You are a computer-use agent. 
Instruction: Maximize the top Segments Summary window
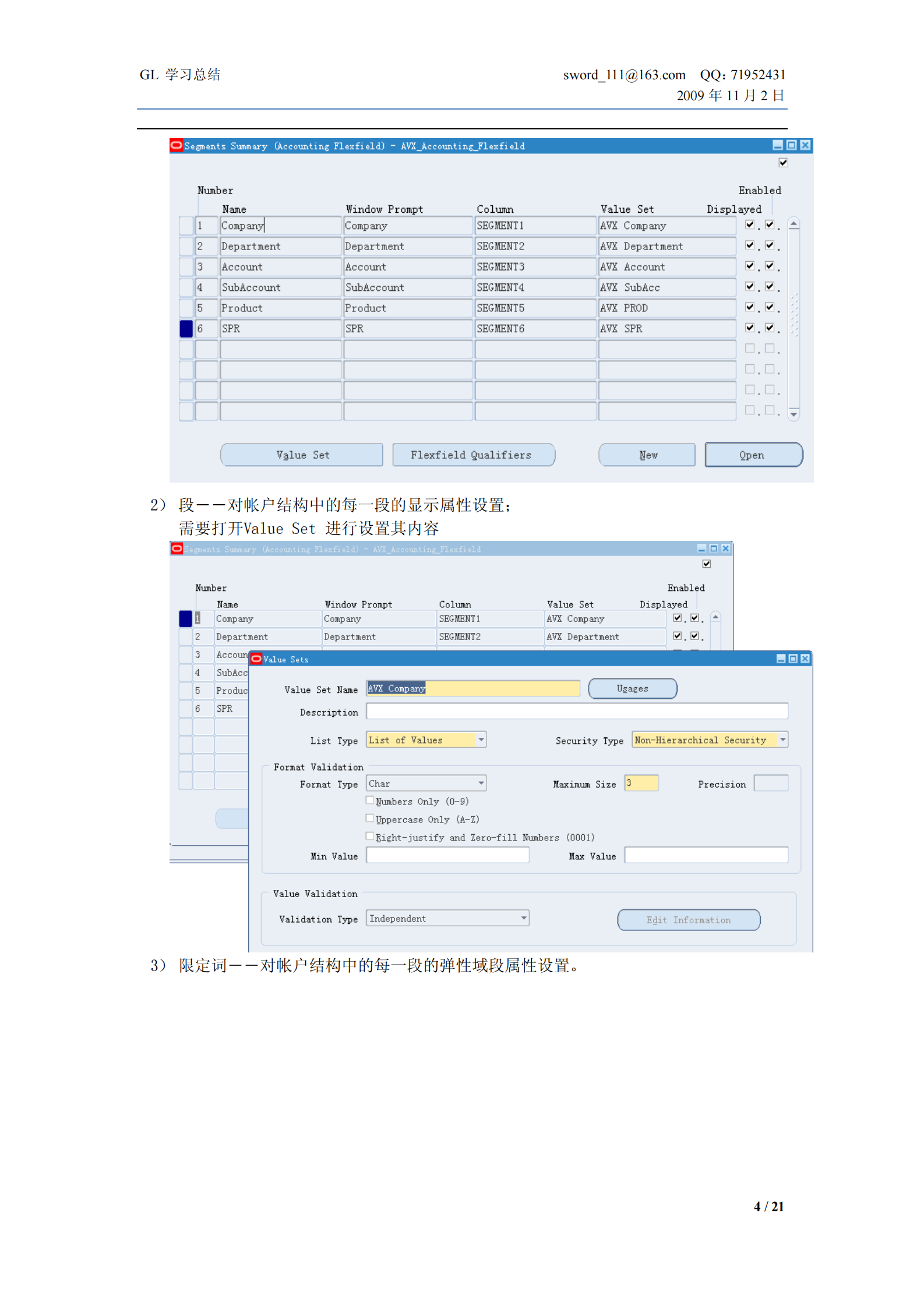pyautogui.click(x=791, y=145)
